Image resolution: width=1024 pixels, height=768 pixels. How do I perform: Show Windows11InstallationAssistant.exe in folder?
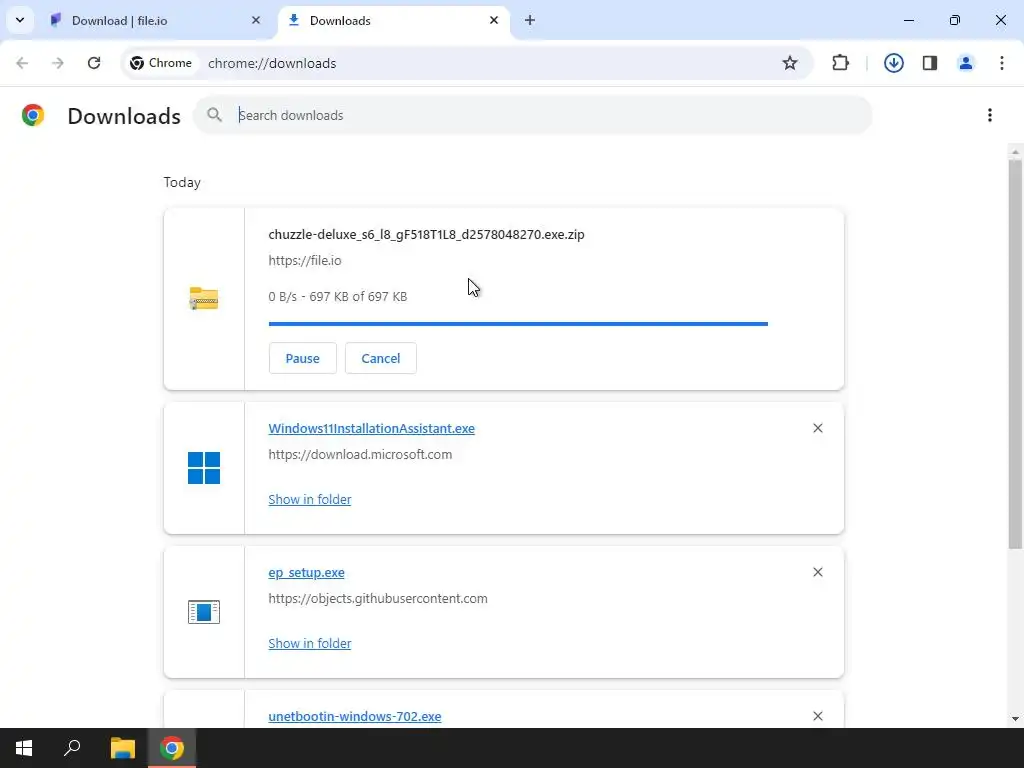click(x=310, y=499)
